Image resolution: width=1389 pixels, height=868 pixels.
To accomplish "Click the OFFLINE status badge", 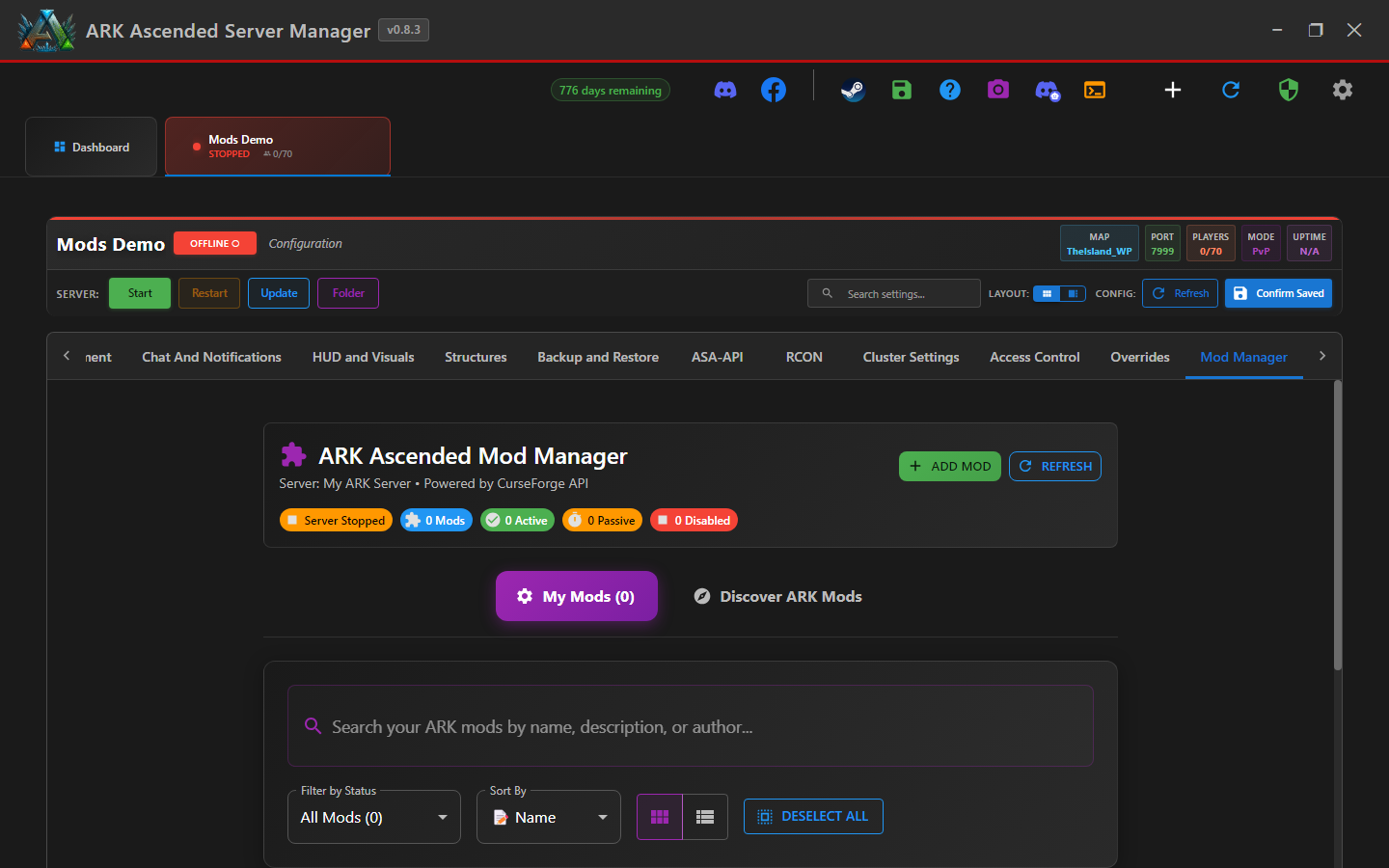I will click(x=215, y=243).
